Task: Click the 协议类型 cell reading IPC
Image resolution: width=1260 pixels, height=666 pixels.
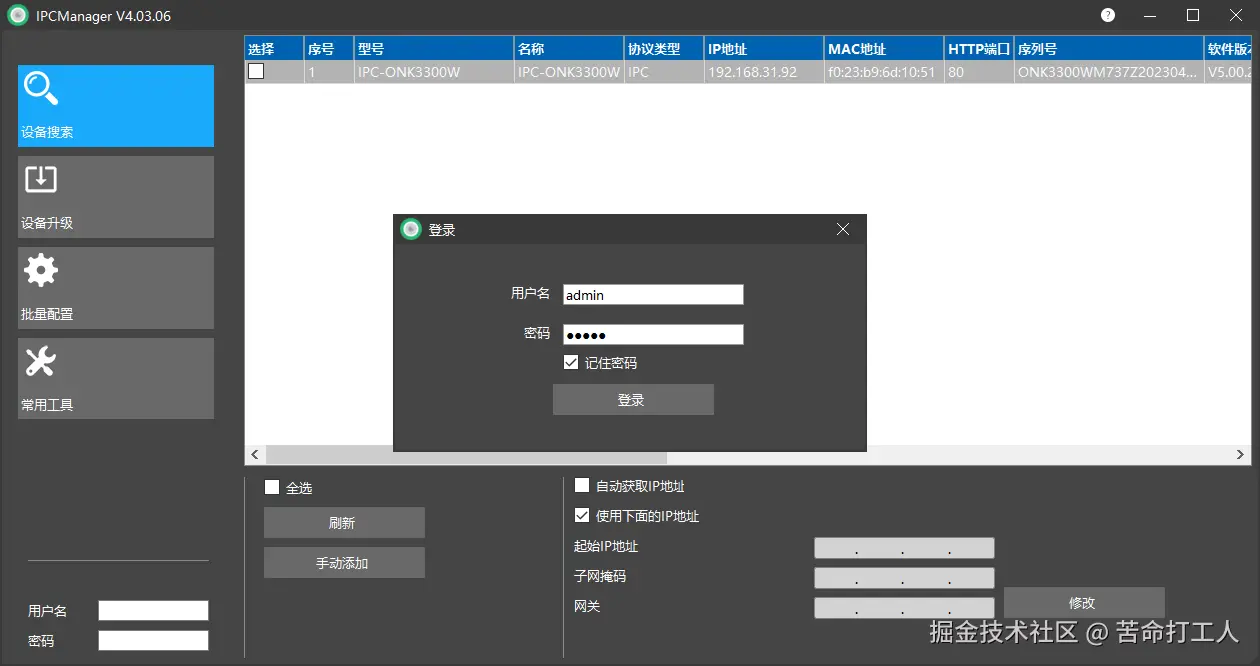Action: click(x=664, y=72)
